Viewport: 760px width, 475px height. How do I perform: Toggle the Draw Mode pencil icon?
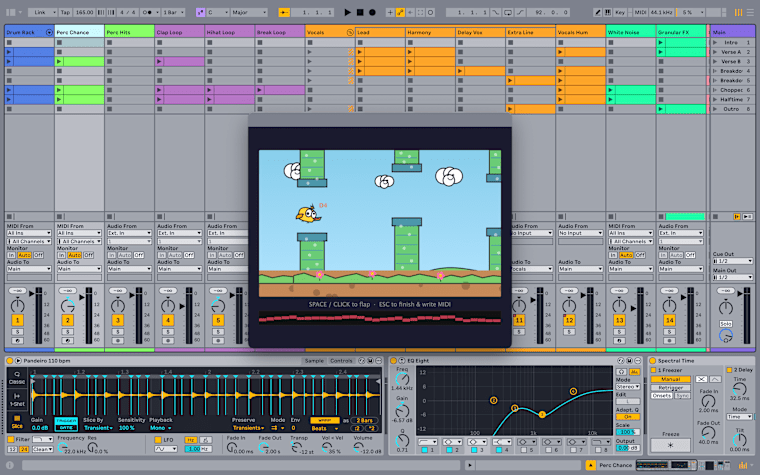pos(598,12)
